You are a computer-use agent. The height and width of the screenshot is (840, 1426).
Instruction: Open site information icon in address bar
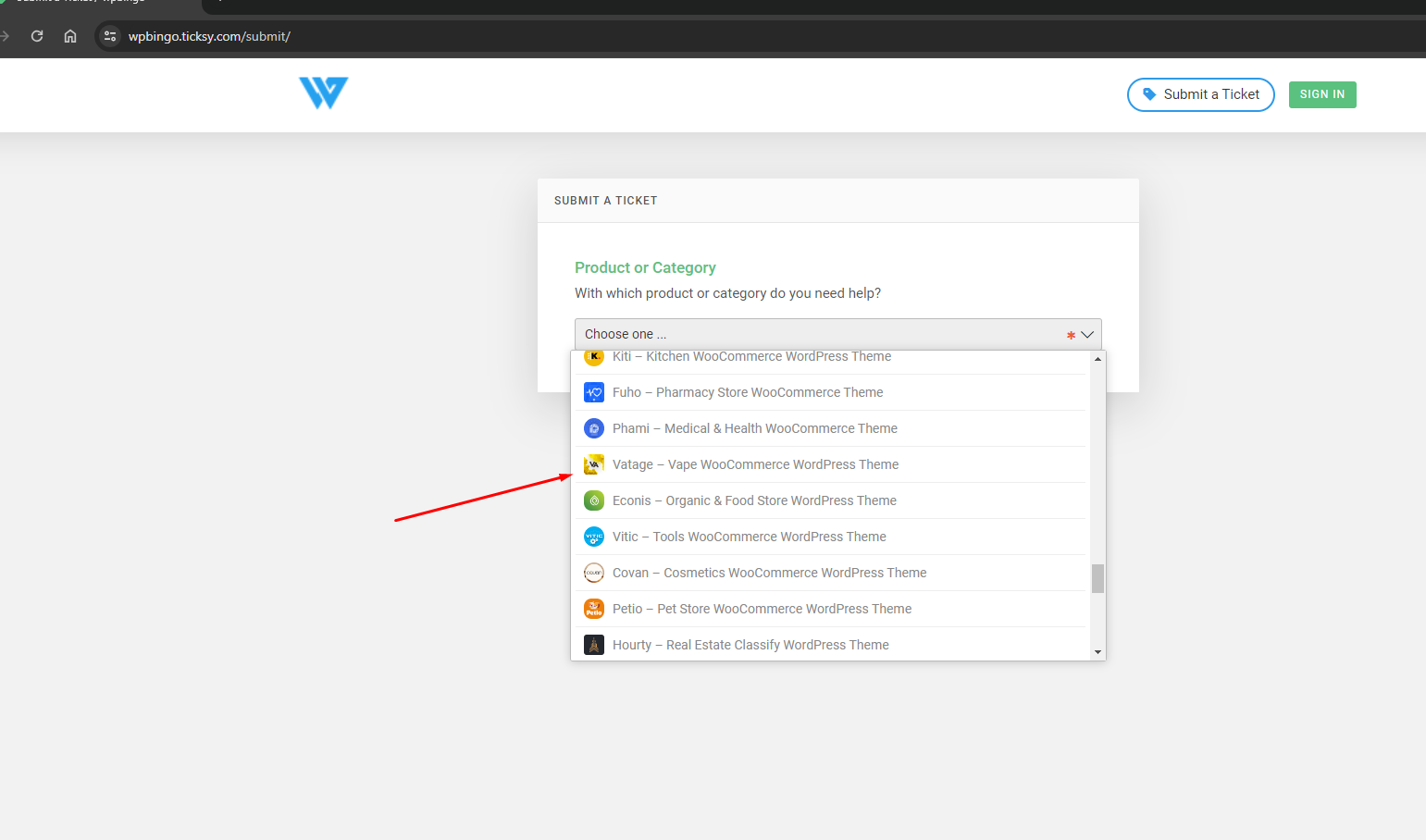(110, 36)
